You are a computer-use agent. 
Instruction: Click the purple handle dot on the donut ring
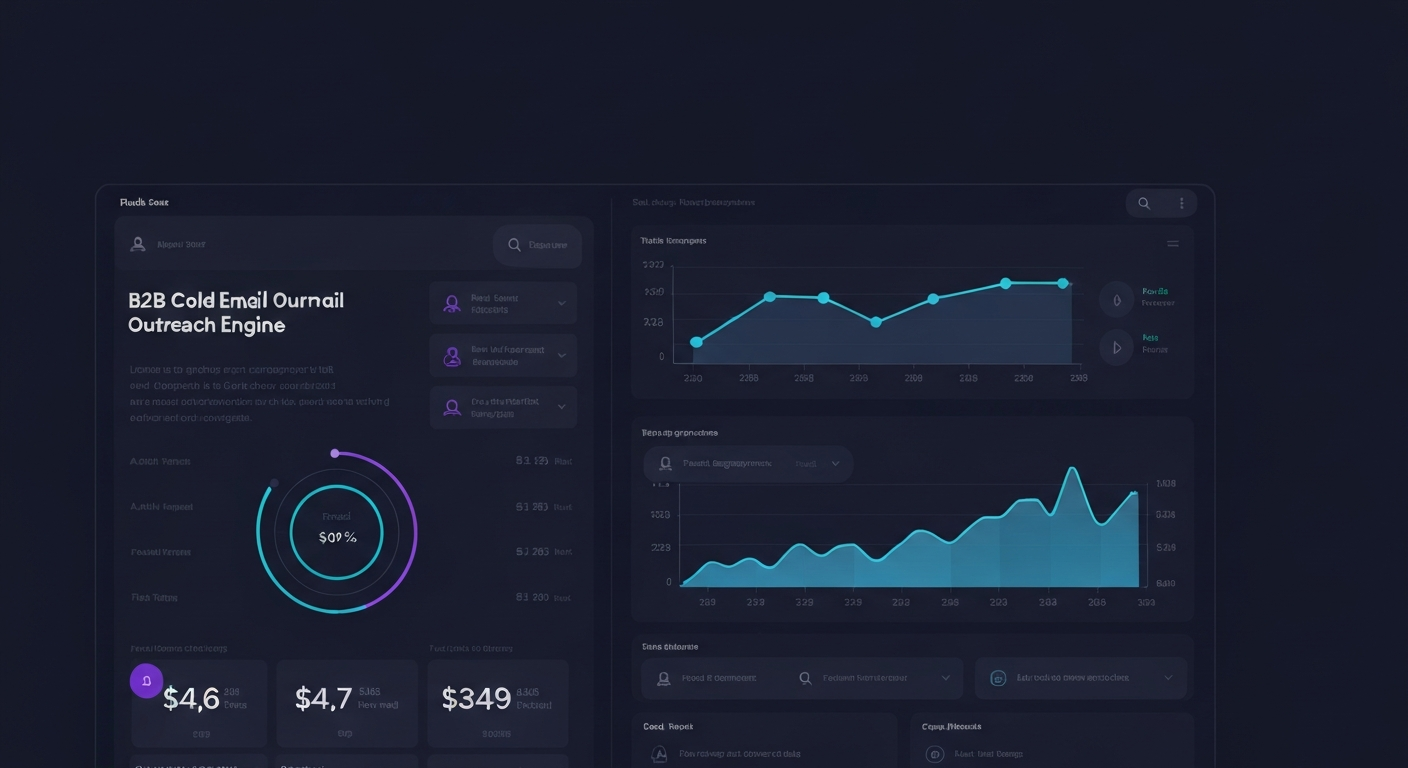pyautogui.click(x=335, y=453)
